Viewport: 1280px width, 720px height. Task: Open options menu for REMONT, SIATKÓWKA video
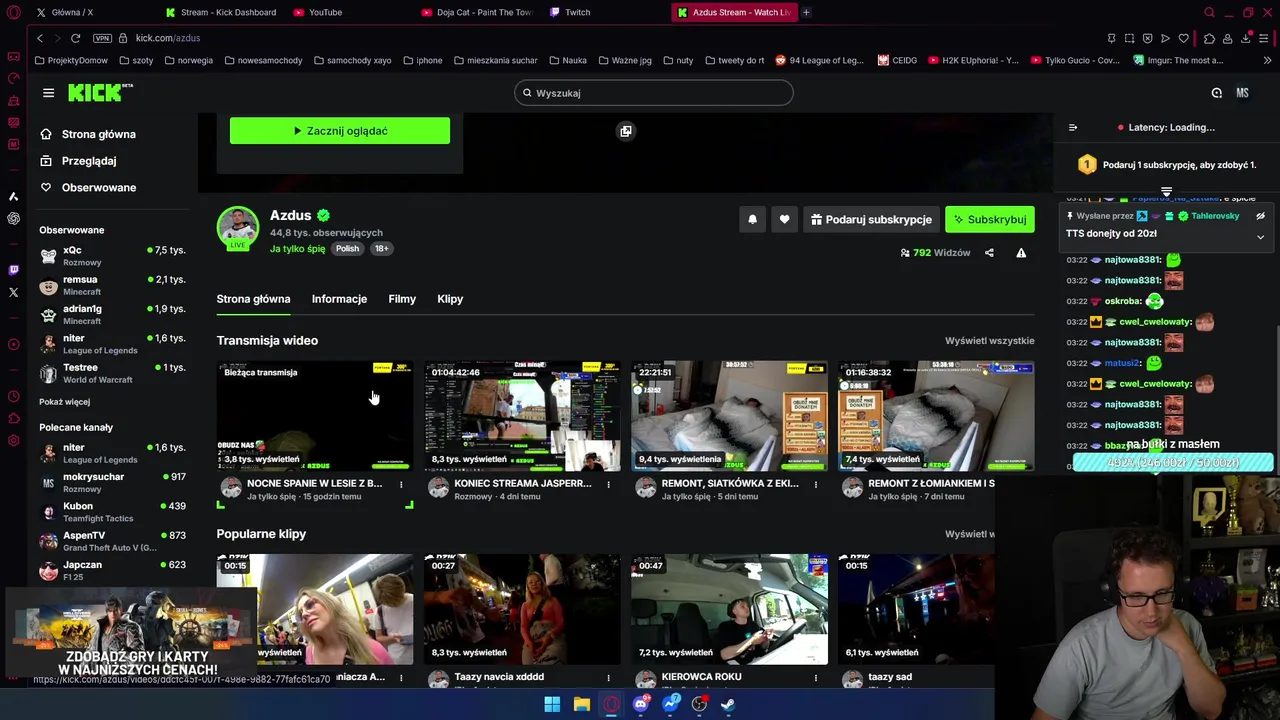[815, 484]
